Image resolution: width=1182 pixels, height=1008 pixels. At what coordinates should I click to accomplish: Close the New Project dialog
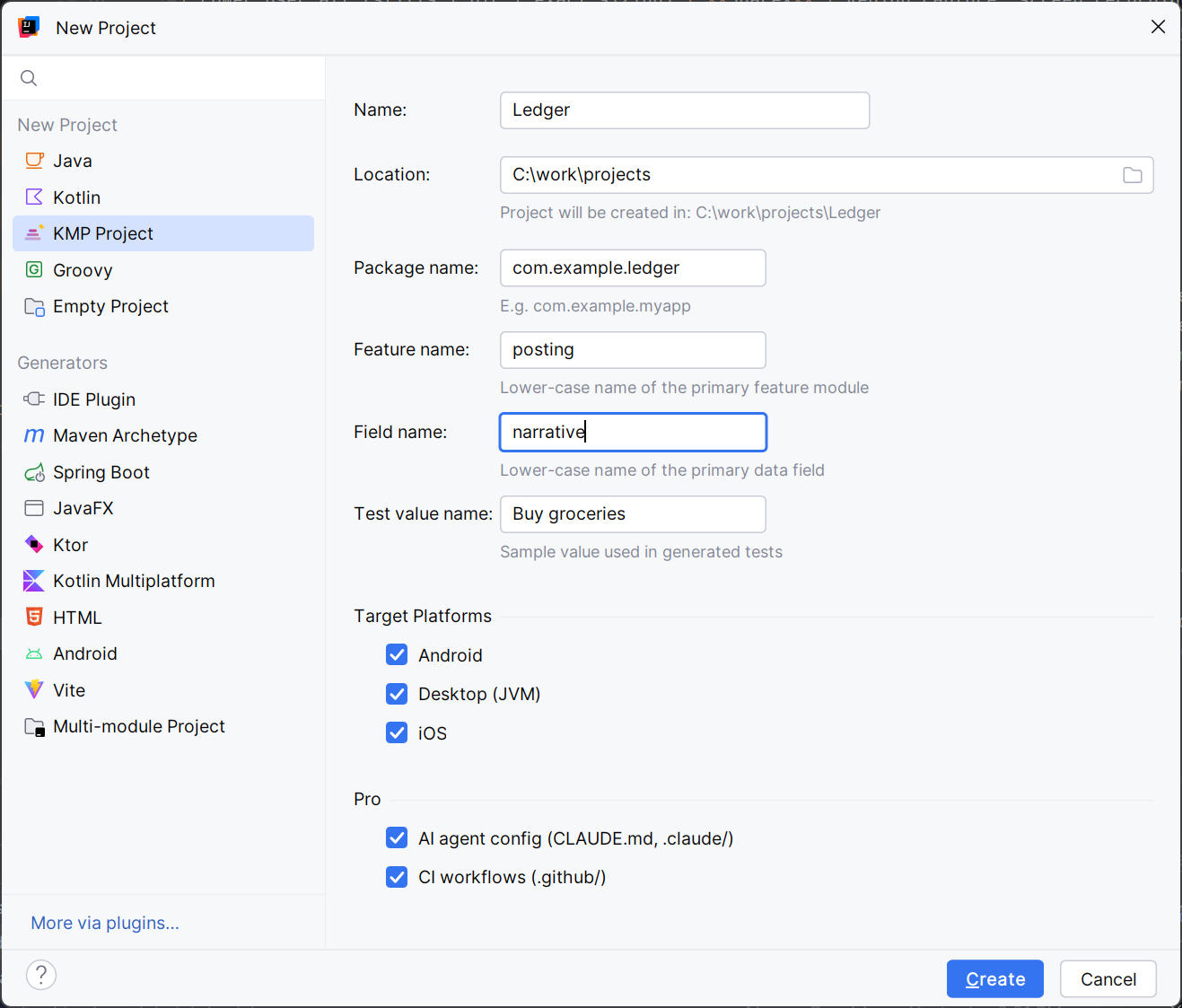(x=1159, y=27)
